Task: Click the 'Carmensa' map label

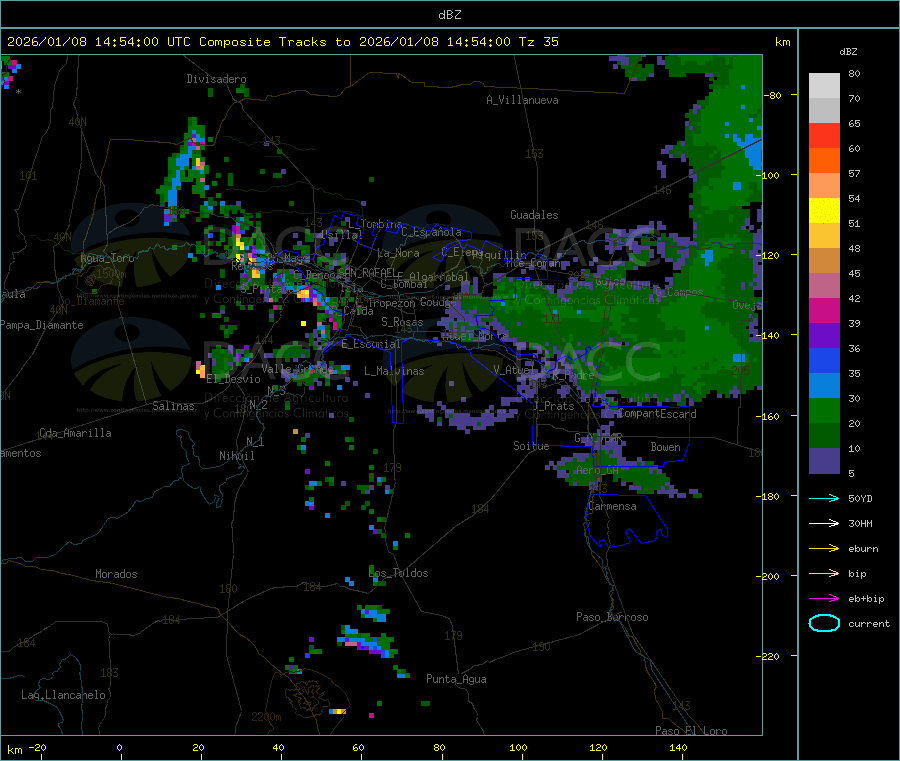Action: 612,506
